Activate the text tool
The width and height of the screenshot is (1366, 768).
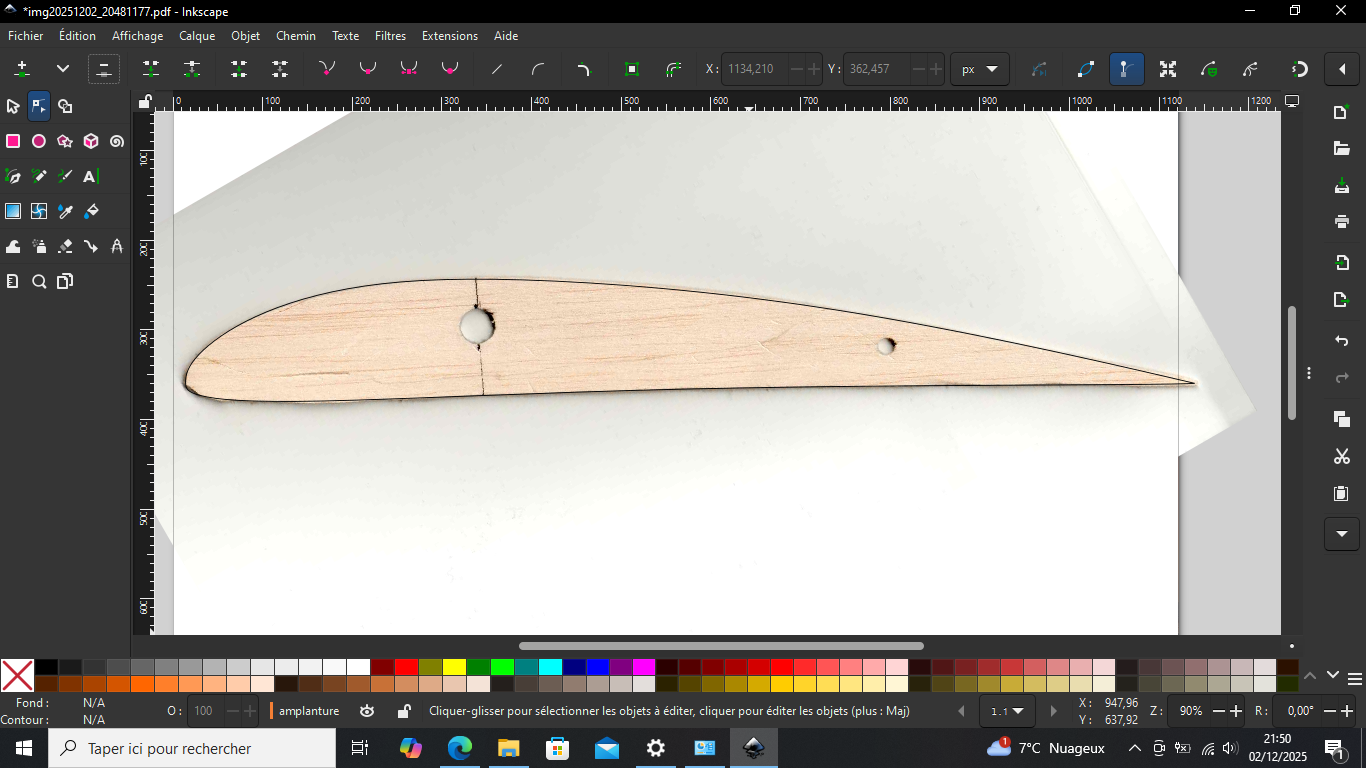coord(90,176)
